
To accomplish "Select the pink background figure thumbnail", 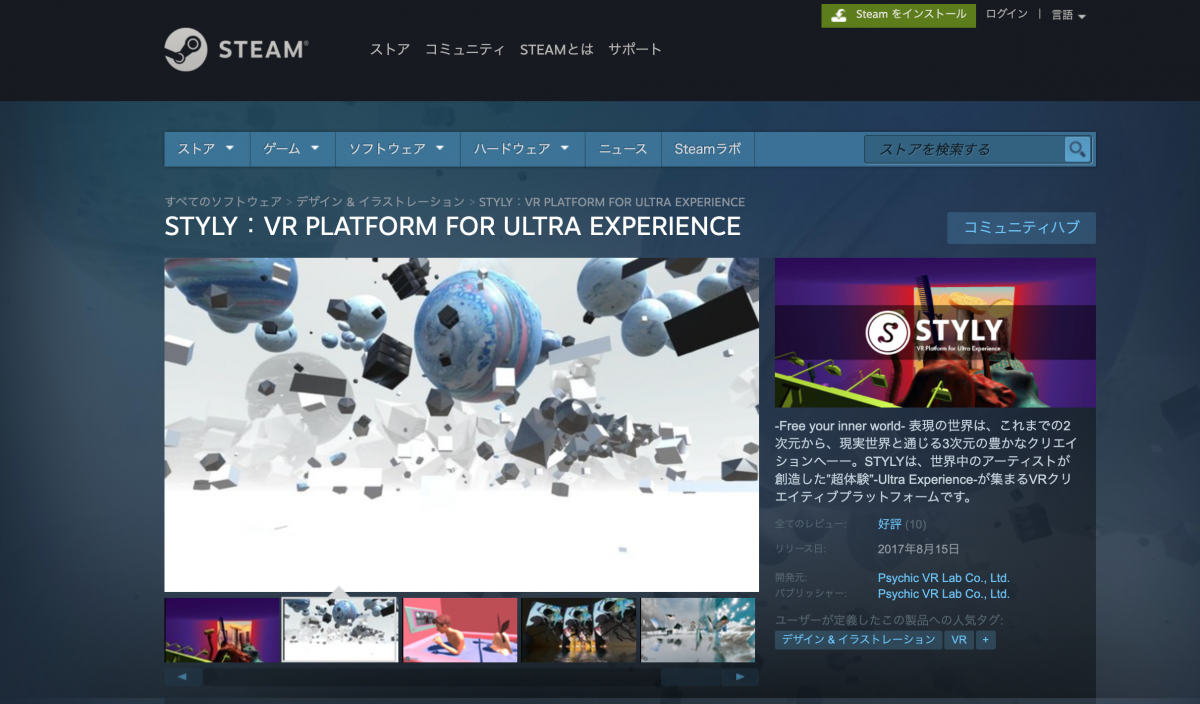I will [x=460, y=630].
